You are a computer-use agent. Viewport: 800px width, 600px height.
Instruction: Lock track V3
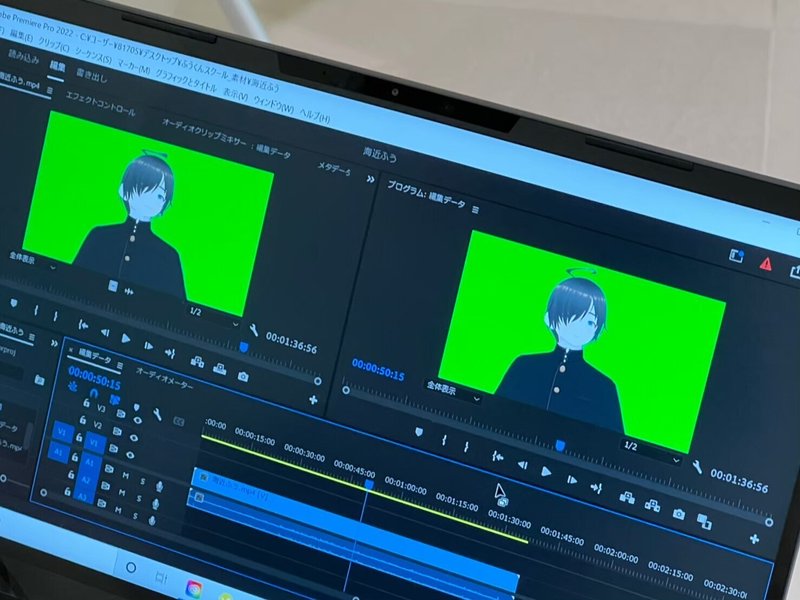pyautogui.click(x=86, y=404)
